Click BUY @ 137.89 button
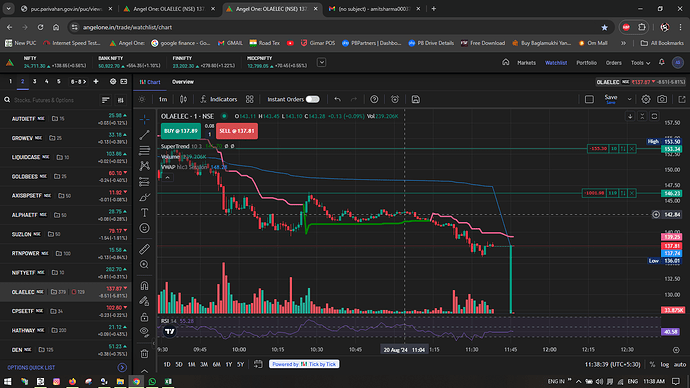The image size is (690, 388). [180, 131]
